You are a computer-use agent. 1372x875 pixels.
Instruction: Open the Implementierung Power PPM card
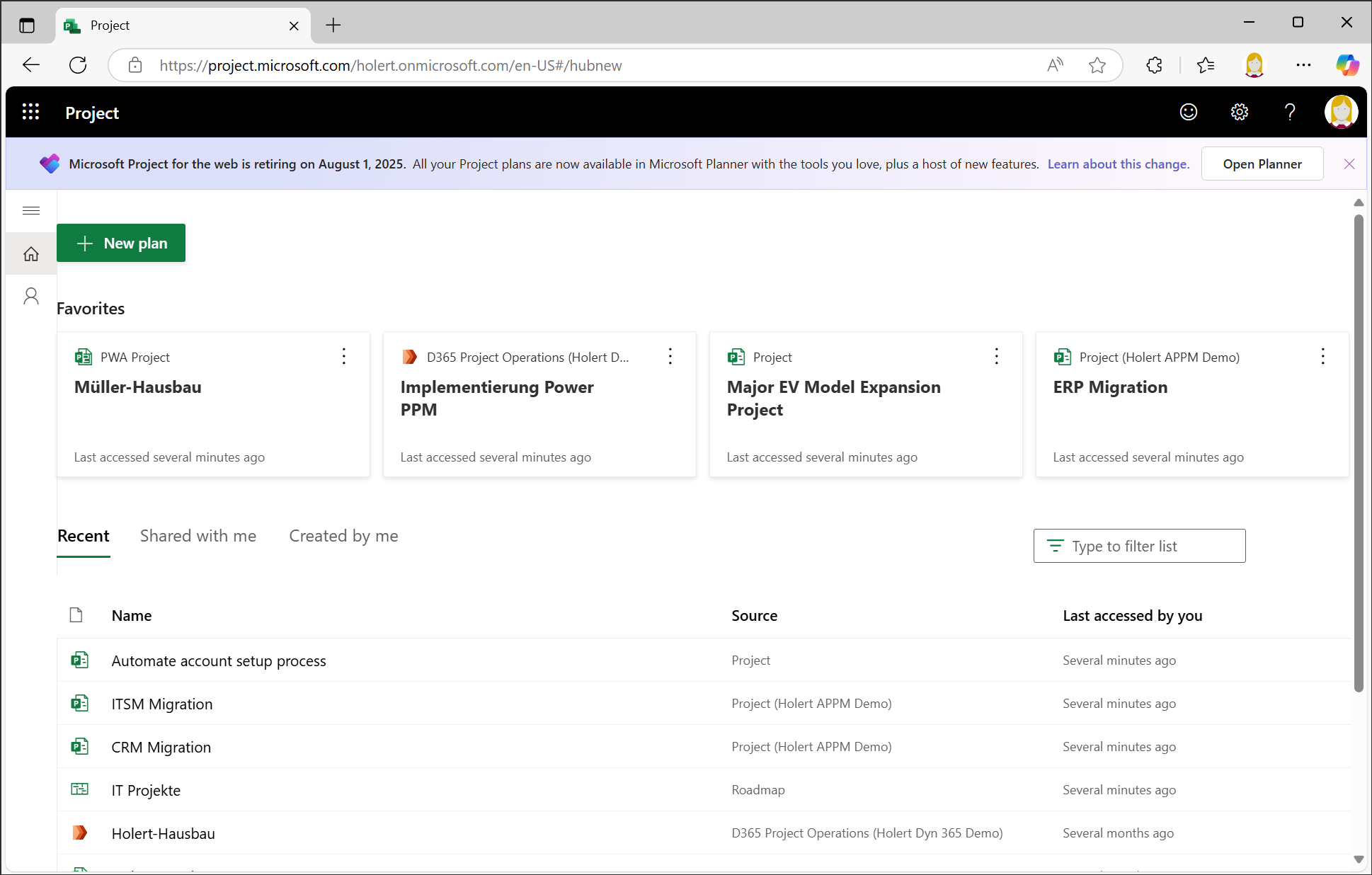pyautogui.click(x=539, y=404)
